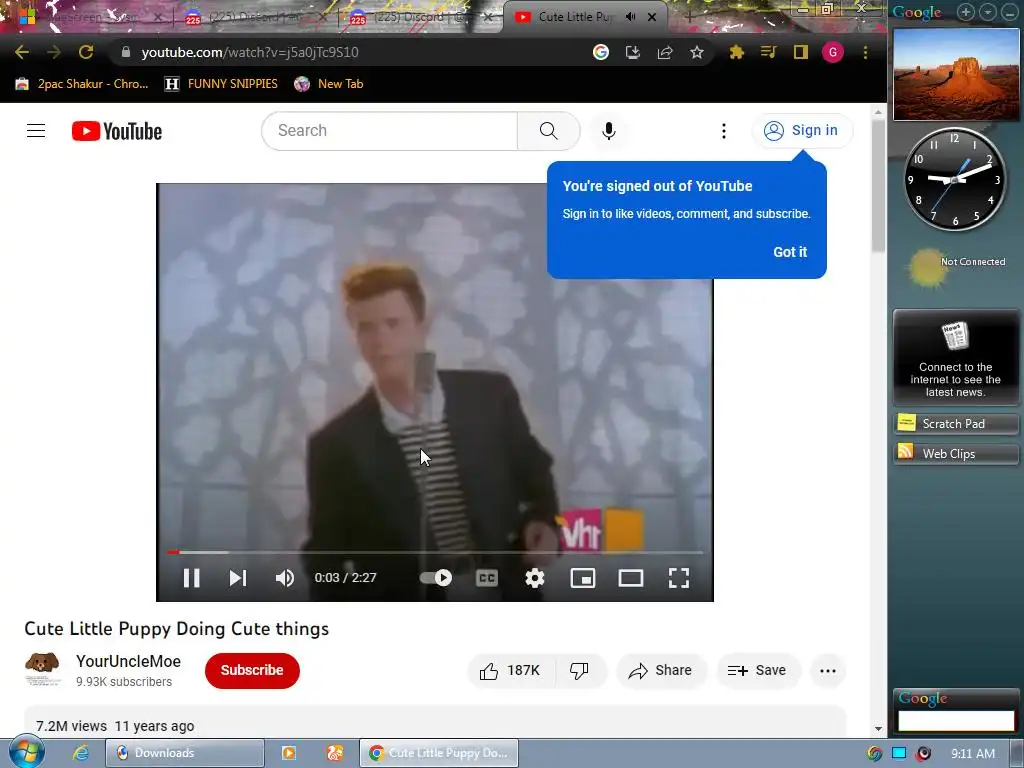Open a new browser tab
This screenshot has height=768, width=1024.
pyautogui.click(x=690, y=18)
